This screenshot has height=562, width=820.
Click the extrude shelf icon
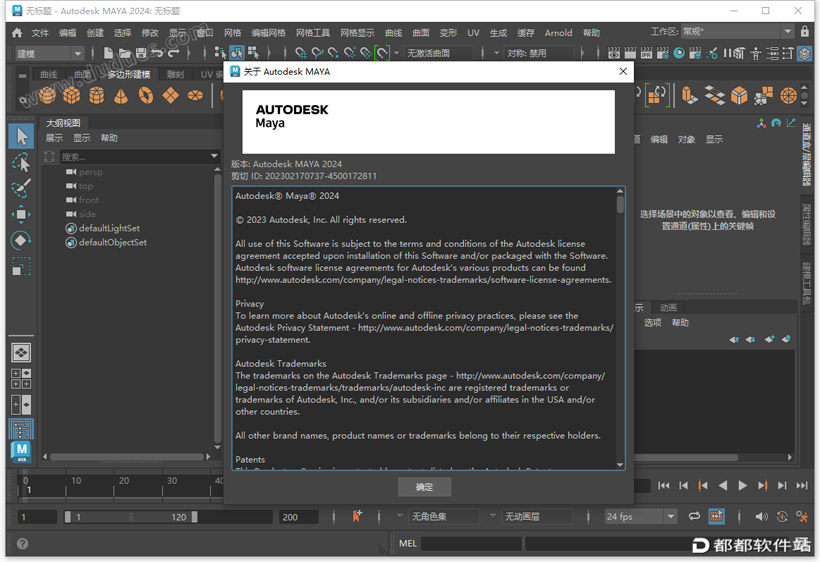tap(689, 96)
